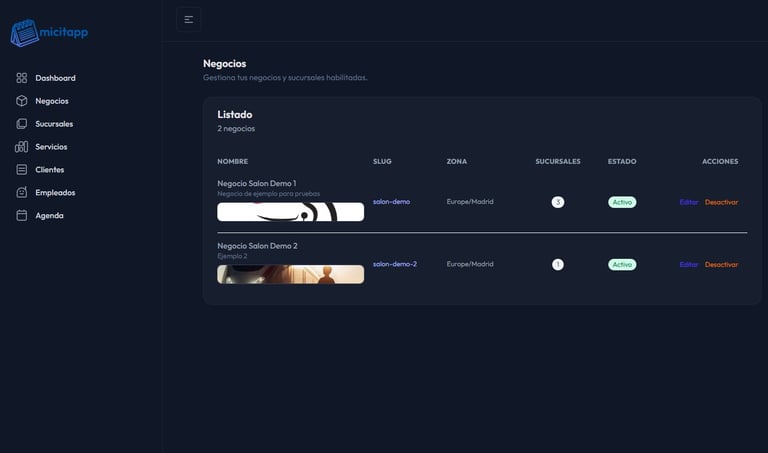Screen dimensions: 768x453
Task: Click the Agenda calendar icon
Action: pos(22,215)
